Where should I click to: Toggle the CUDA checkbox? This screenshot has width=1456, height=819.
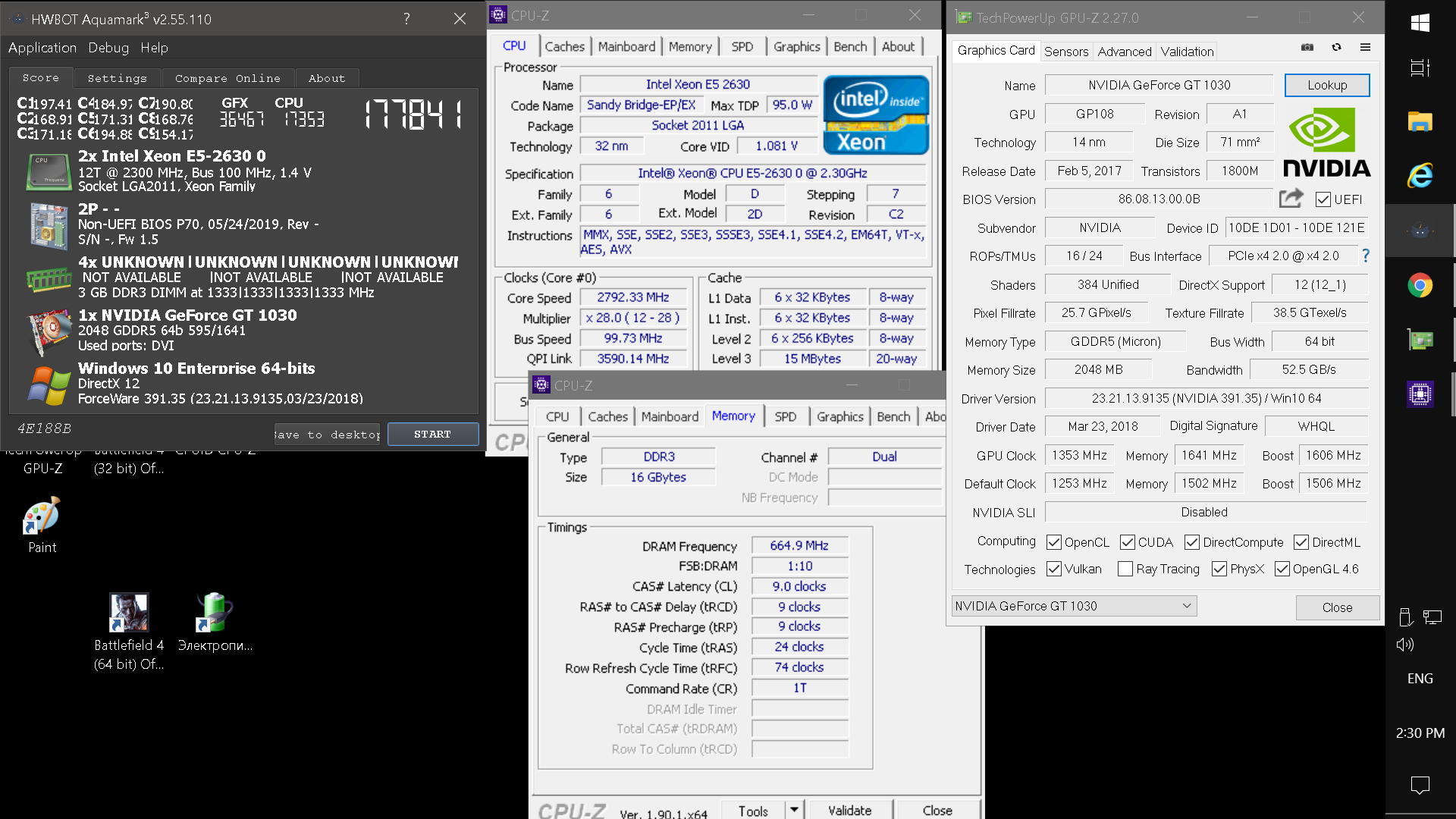tap(1128, 542)
